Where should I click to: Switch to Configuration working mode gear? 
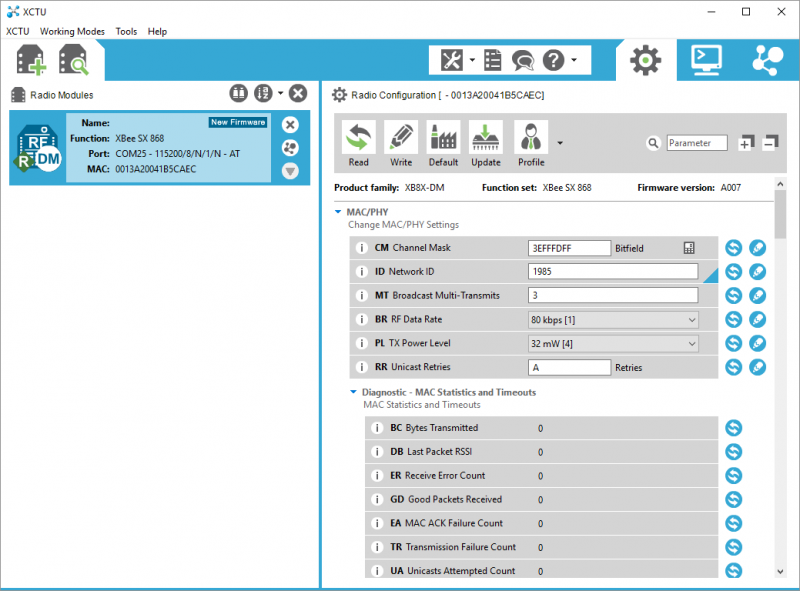coord(646,60)
